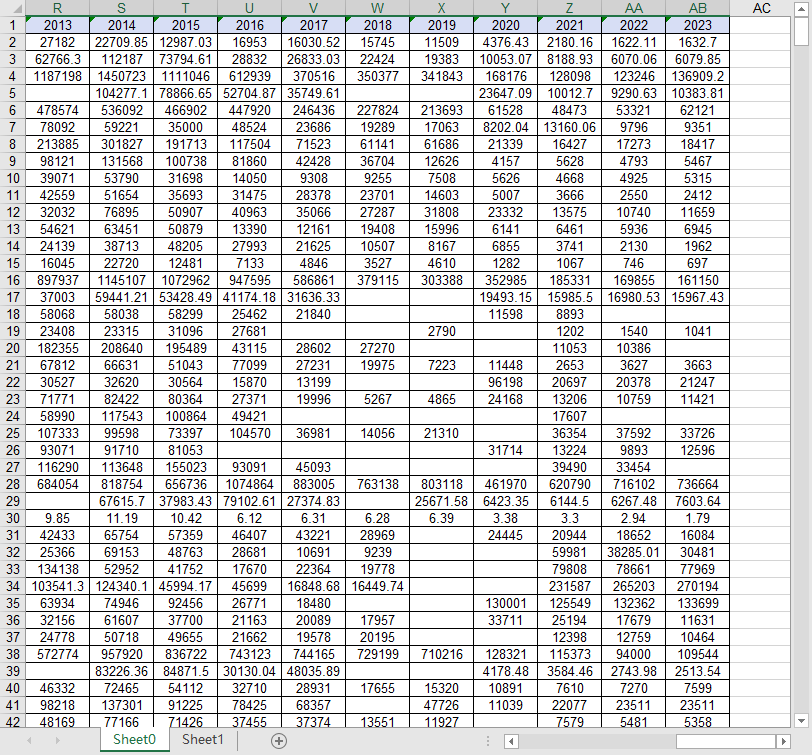This screenshot has width=812, height=755.
Task: Click the 2023 header cell
Action: click(x=698, y=25)
